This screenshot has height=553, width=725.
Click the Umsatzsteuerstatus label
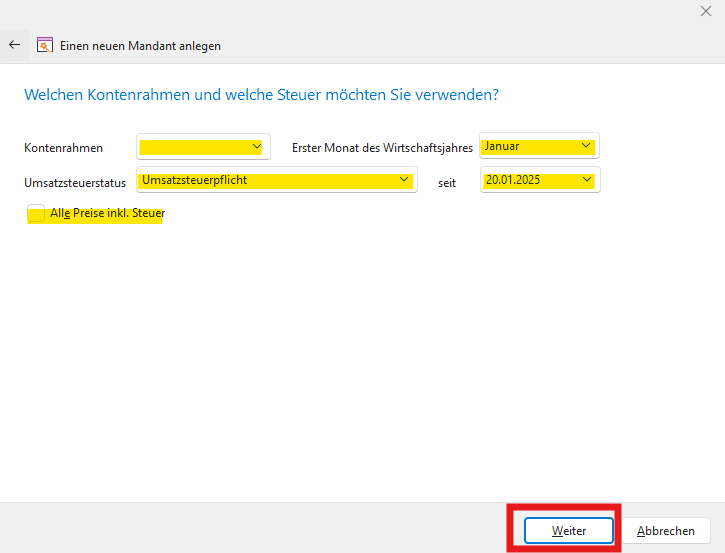point(75,183)
